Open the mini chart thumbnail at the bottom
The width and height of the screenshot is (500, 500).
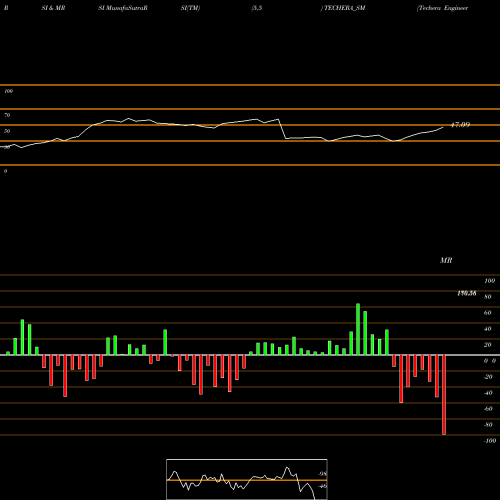[x=247, y=479]
